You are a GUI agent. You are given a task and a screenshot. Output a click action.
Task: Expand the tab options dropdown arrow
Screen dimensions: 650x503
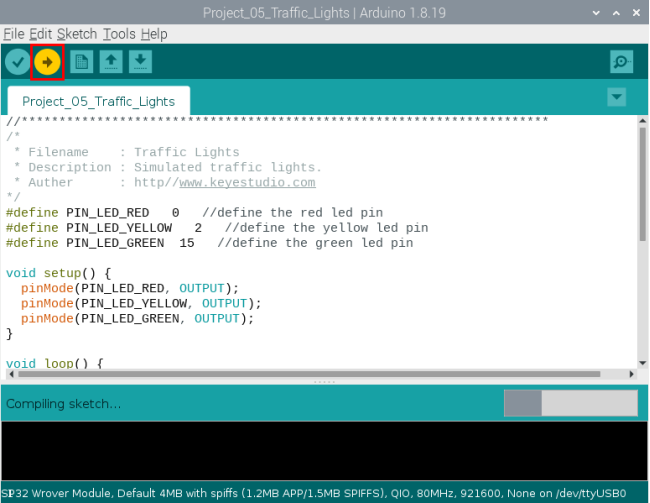coord(616,97)
